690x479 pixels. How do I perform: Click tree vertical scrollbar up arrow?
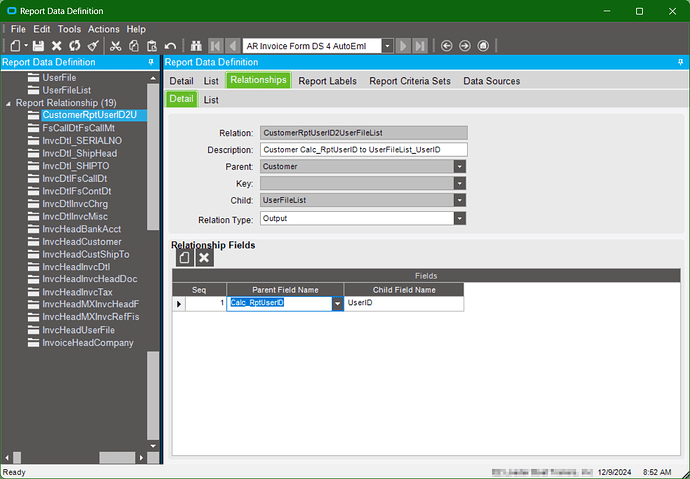[x=153, y=78]
